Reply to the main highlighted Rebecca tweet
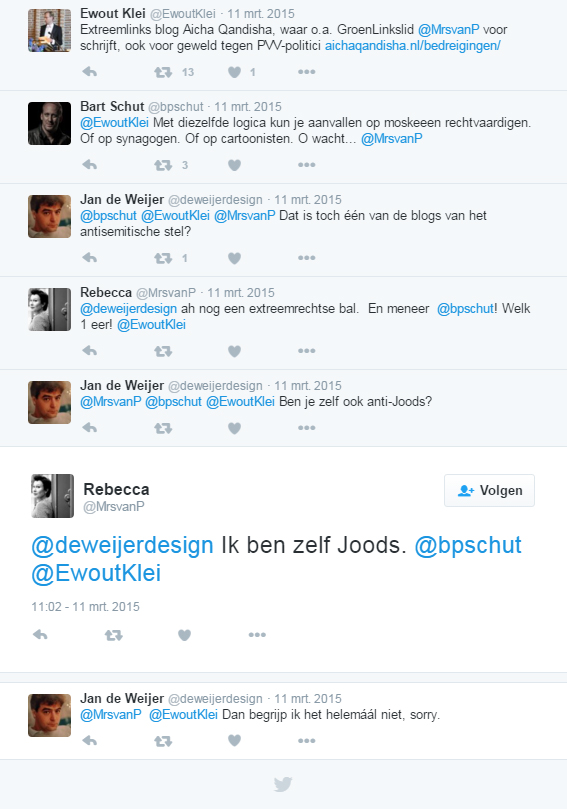The image size is (567, 809). pos(40,635)
